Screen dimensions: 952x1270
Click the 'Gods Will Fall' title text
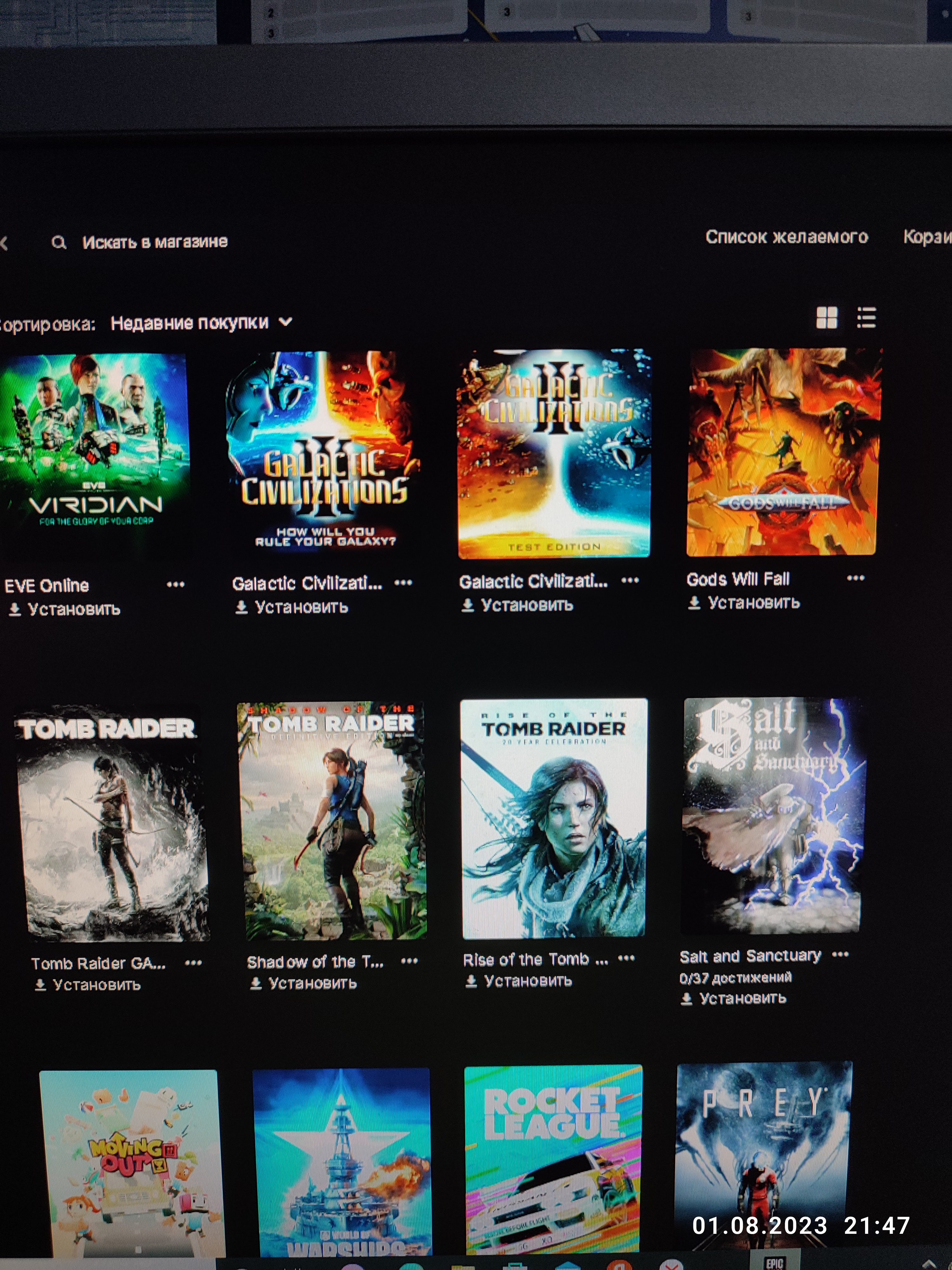[x=738, y=579]
